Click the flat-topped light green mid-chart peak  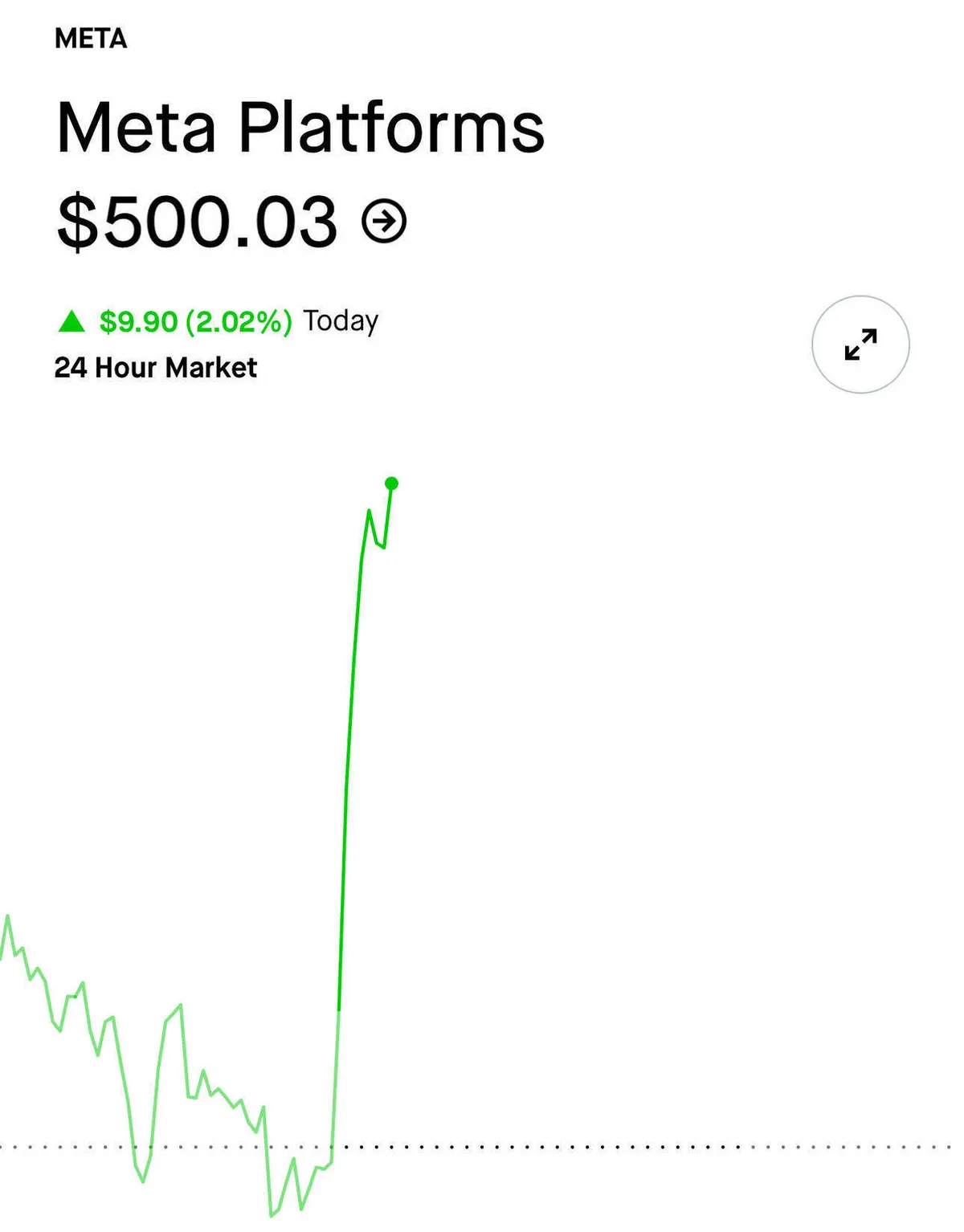pos(174,1012)
